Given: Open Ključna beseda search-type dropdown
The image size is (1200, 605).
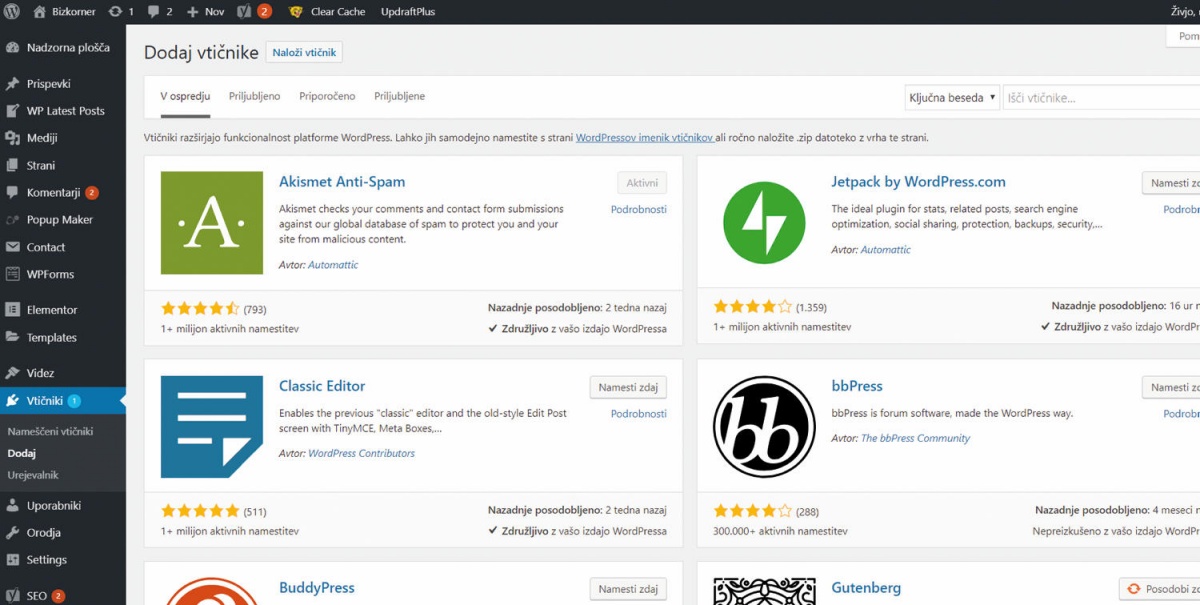Looking at the screenshot, I should coord(951,97).
